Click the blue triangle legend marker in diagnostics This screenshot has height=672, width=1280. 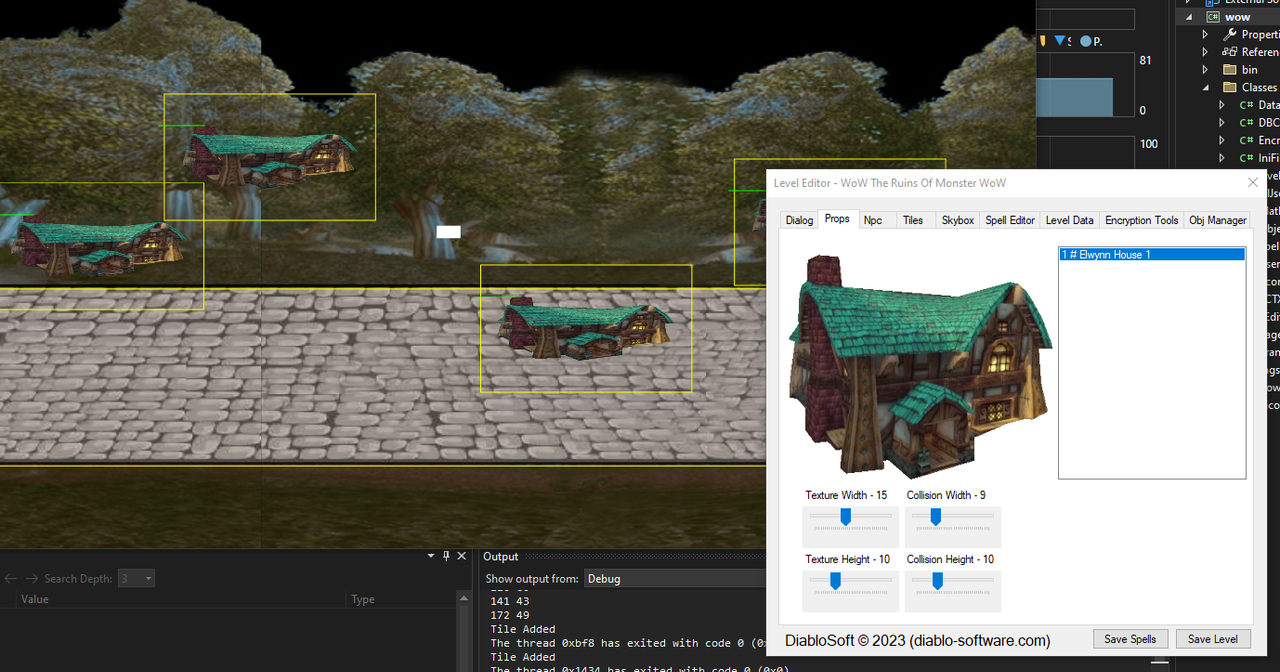point(1059,41)
